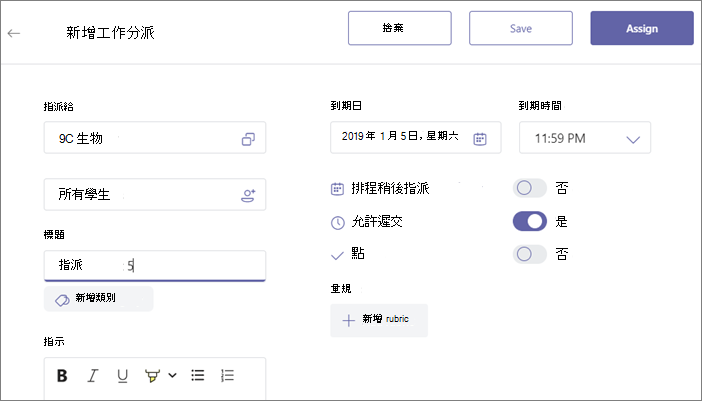Click the 到期時間 label
Screen dimensions: 702x401
540,106
